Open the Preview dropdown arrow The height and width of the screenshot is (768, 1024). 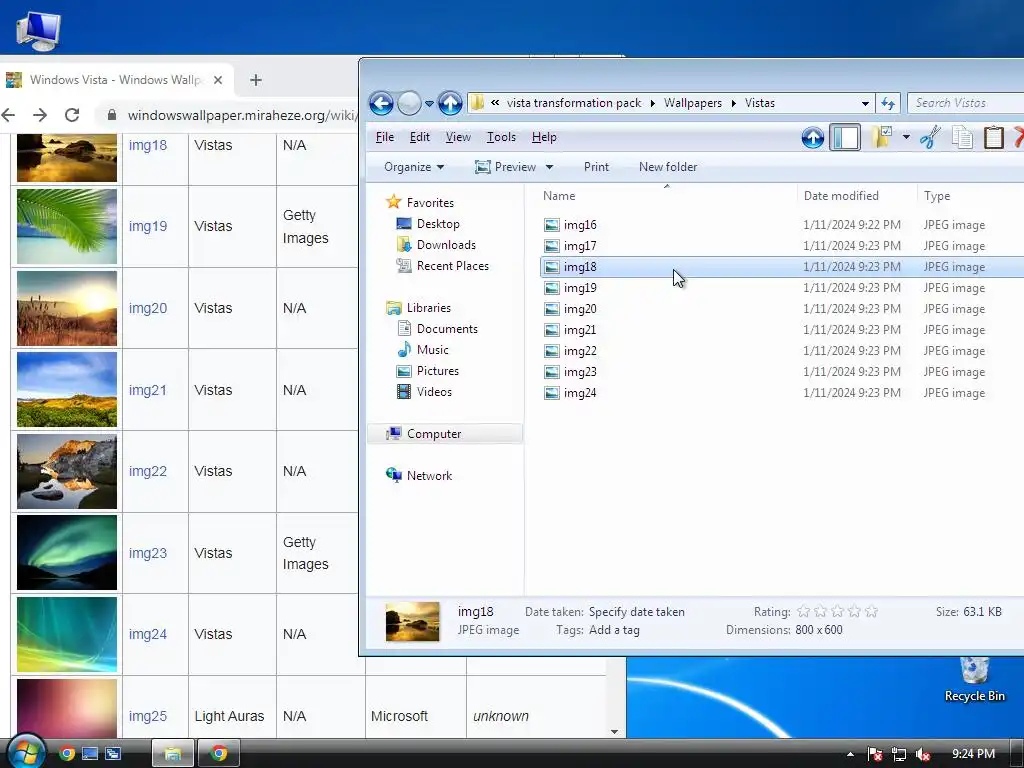click(549, 167)
